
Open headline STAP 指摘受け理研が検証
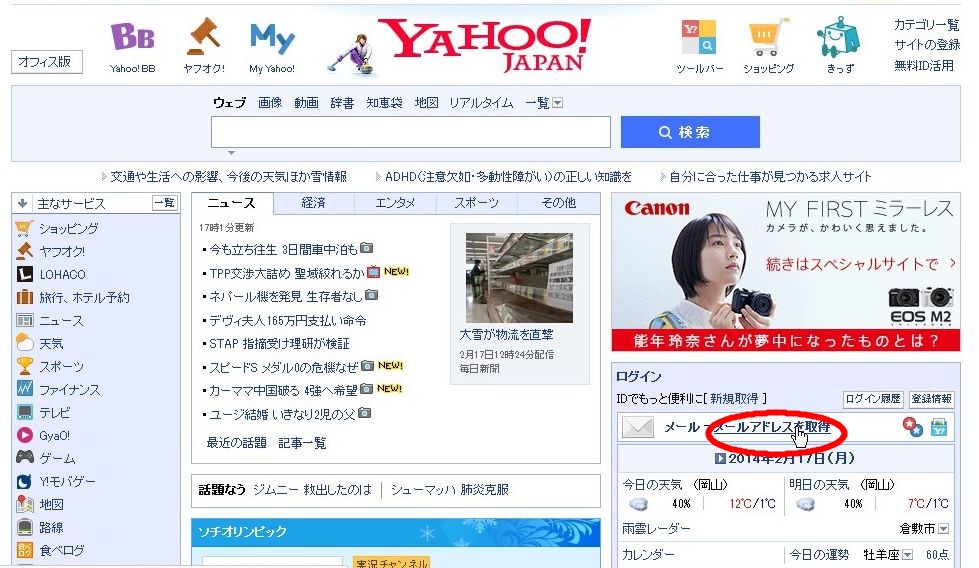(279, 344)
